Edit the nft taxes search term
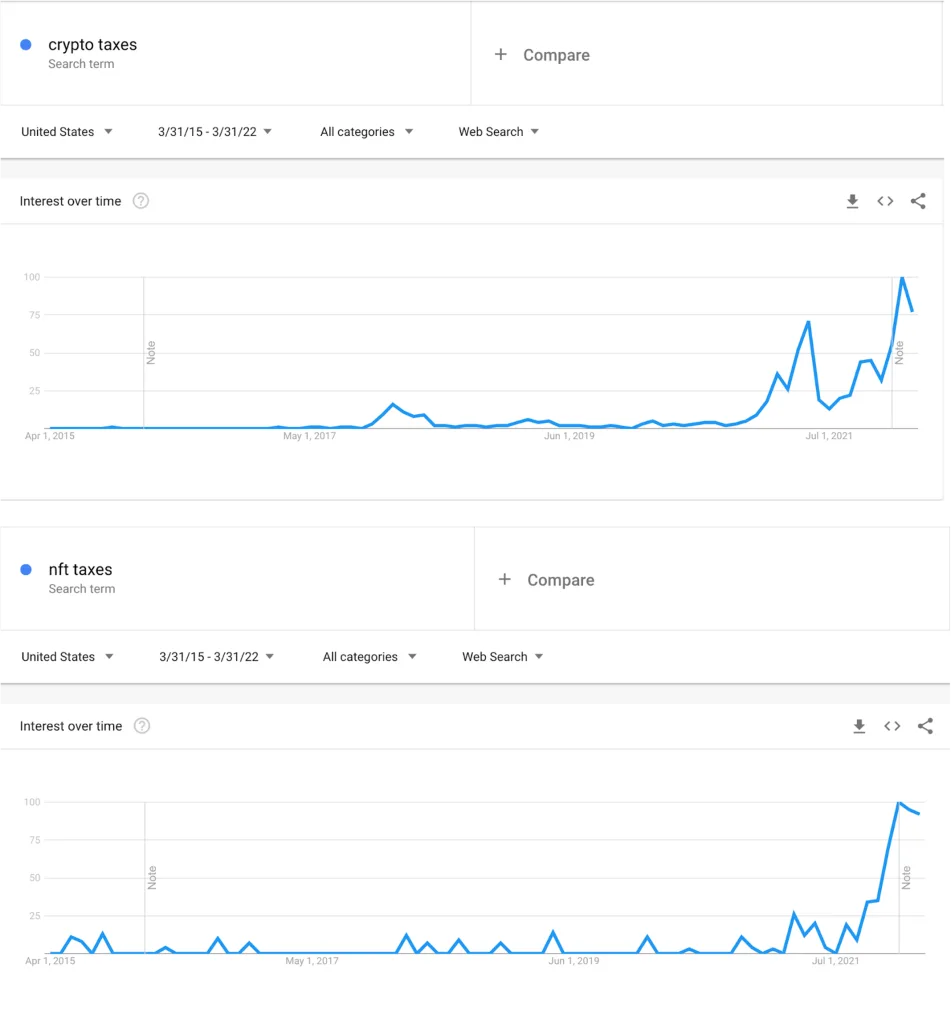The height and width of the screenshot is (1024, 951). pyautogui.click(x=81, y=570)
